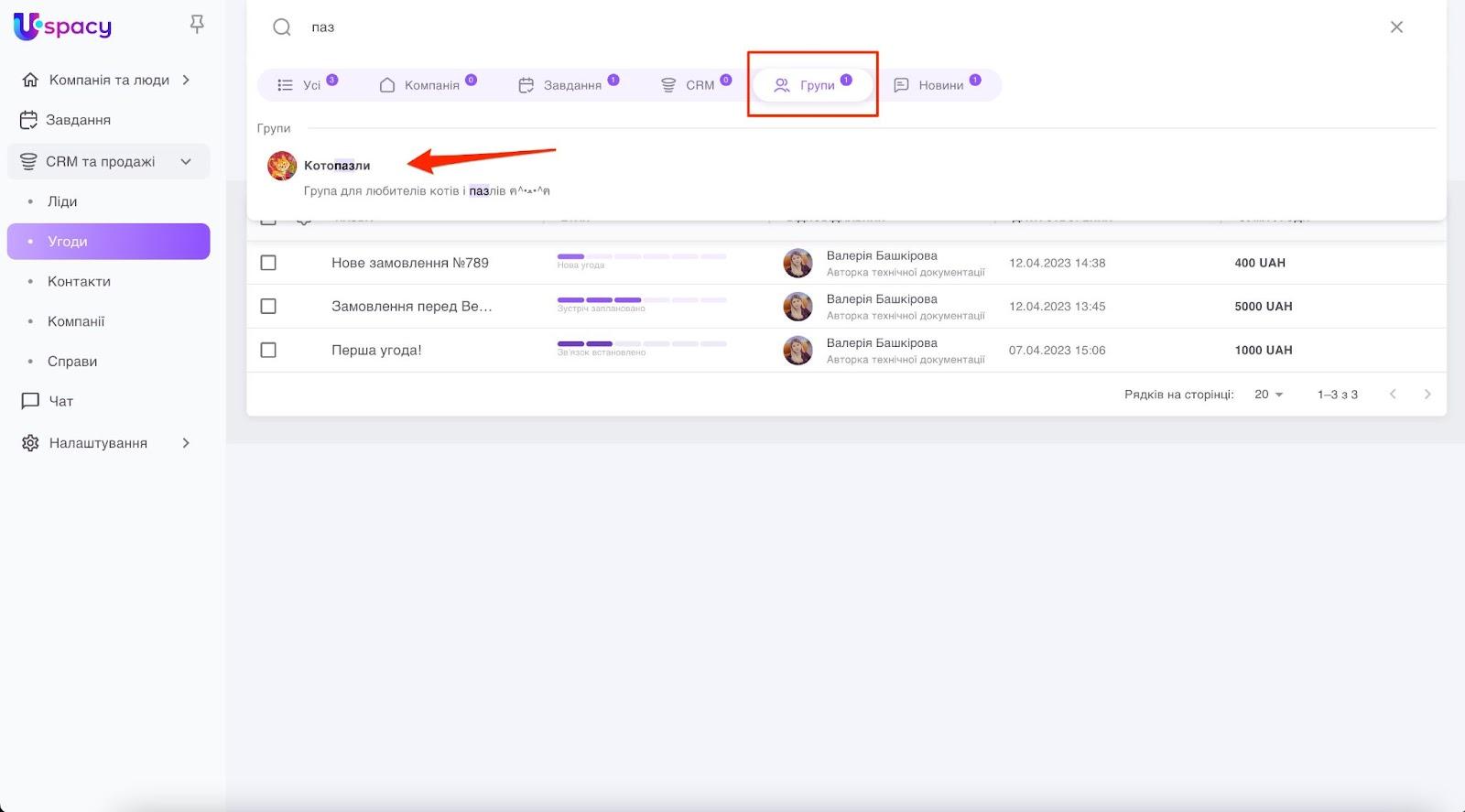Screen dimensions: 1465x812
Task: Click the chat bubble icon in sidebar
Action: [30, 401]
